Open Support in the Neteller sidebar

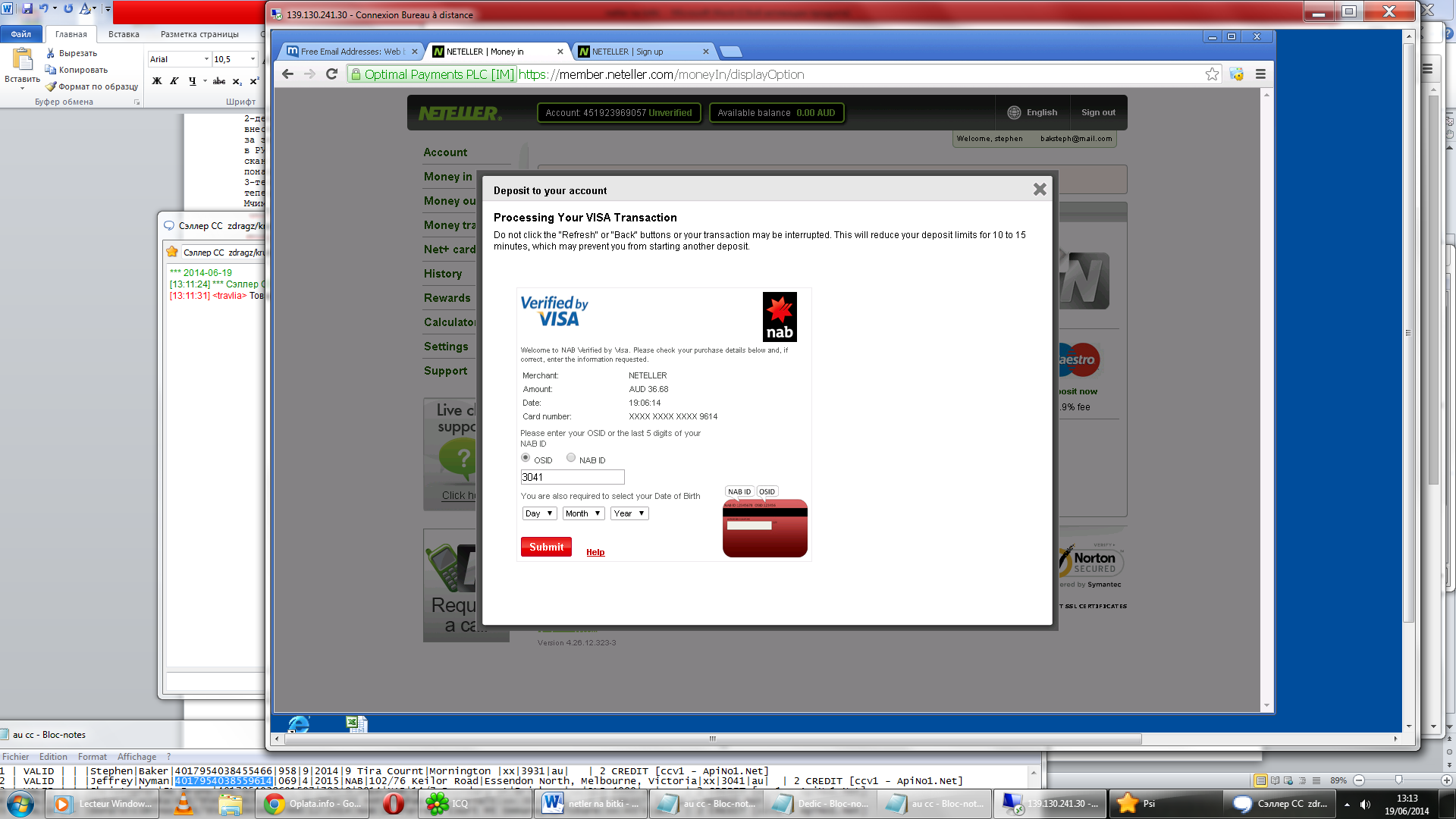tap(445, 371)
